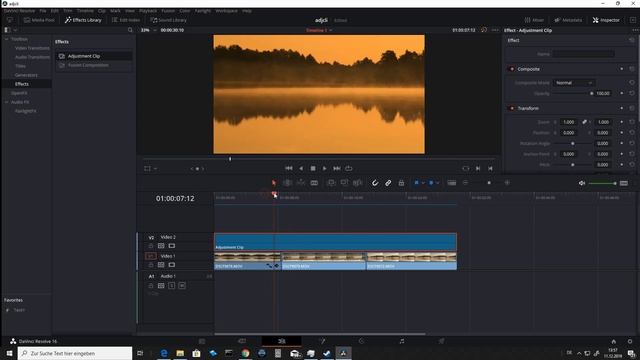Collapse the Audio FX tree section

7,102
